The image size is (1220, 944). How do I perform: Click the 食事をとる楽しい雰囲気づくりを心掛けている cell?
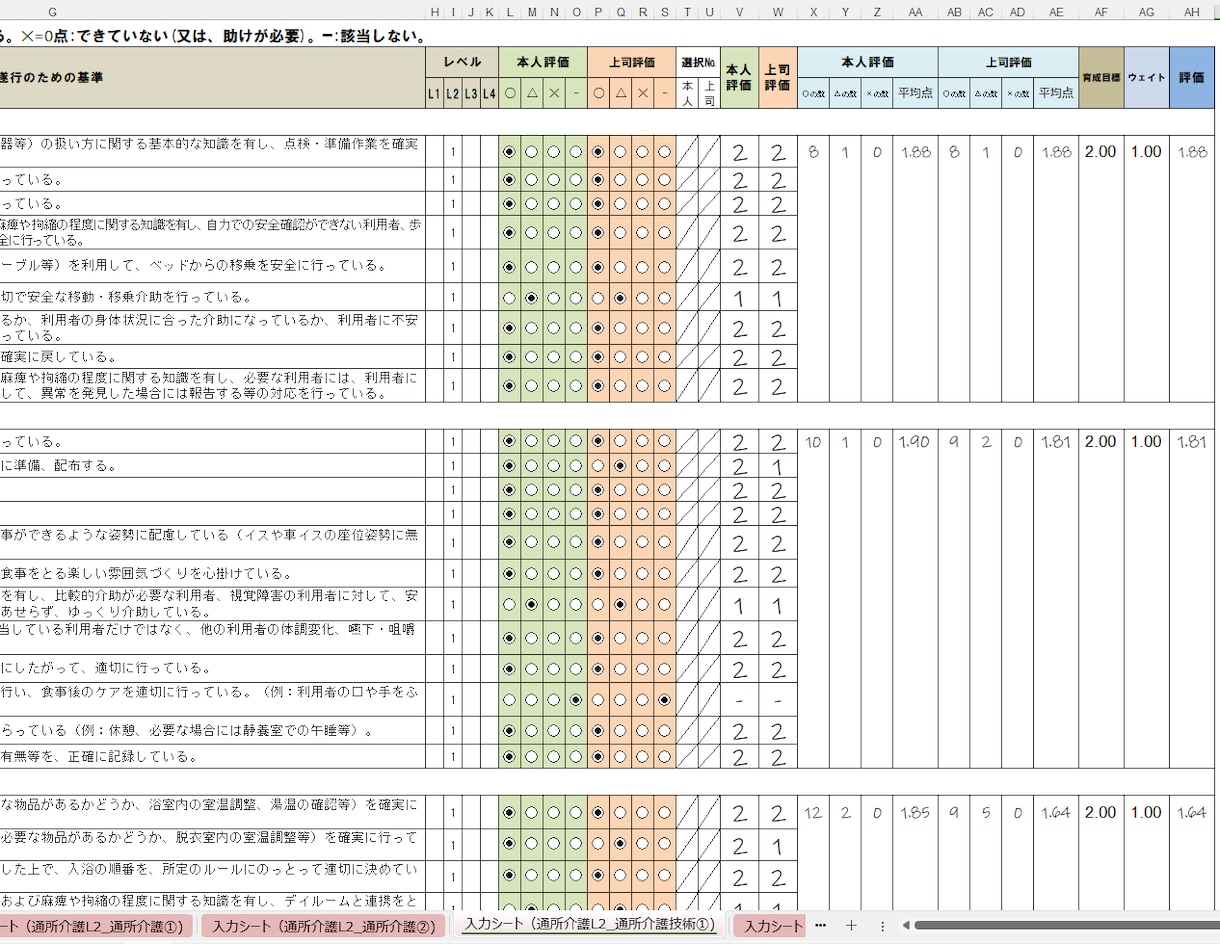(213, 574)
